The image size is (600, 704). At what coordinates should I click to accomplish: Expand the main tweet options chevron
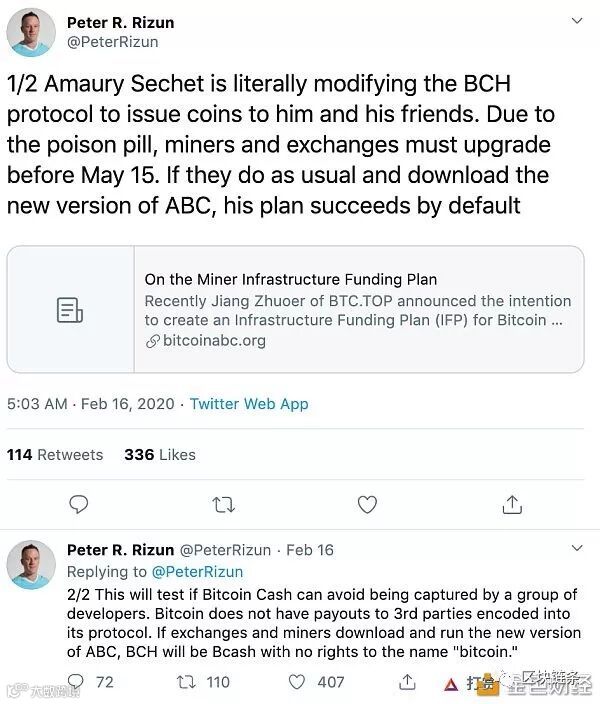pos(576,21)
